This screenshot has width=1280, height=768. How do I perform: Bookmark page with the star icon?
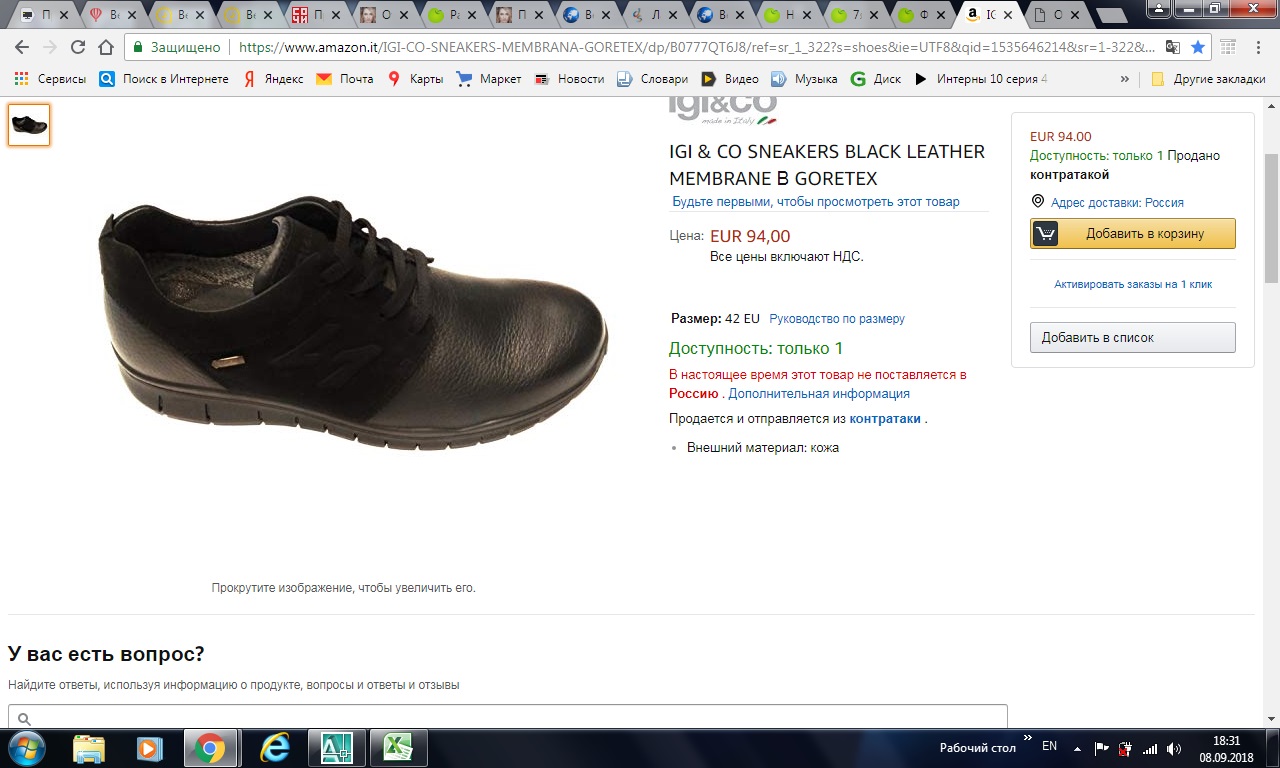(x=1197, y=47)
